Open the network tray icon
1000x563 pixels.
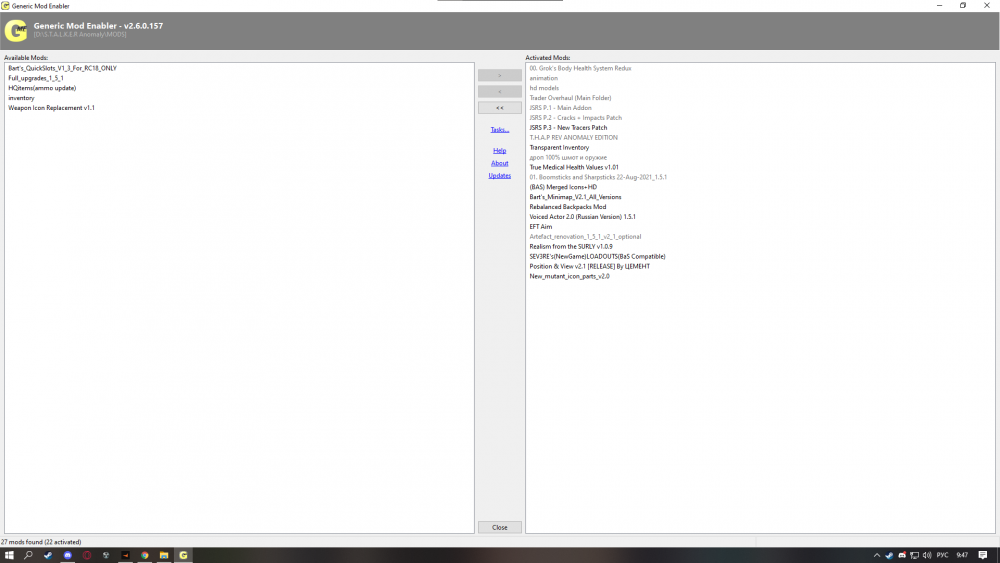[915, 555]
